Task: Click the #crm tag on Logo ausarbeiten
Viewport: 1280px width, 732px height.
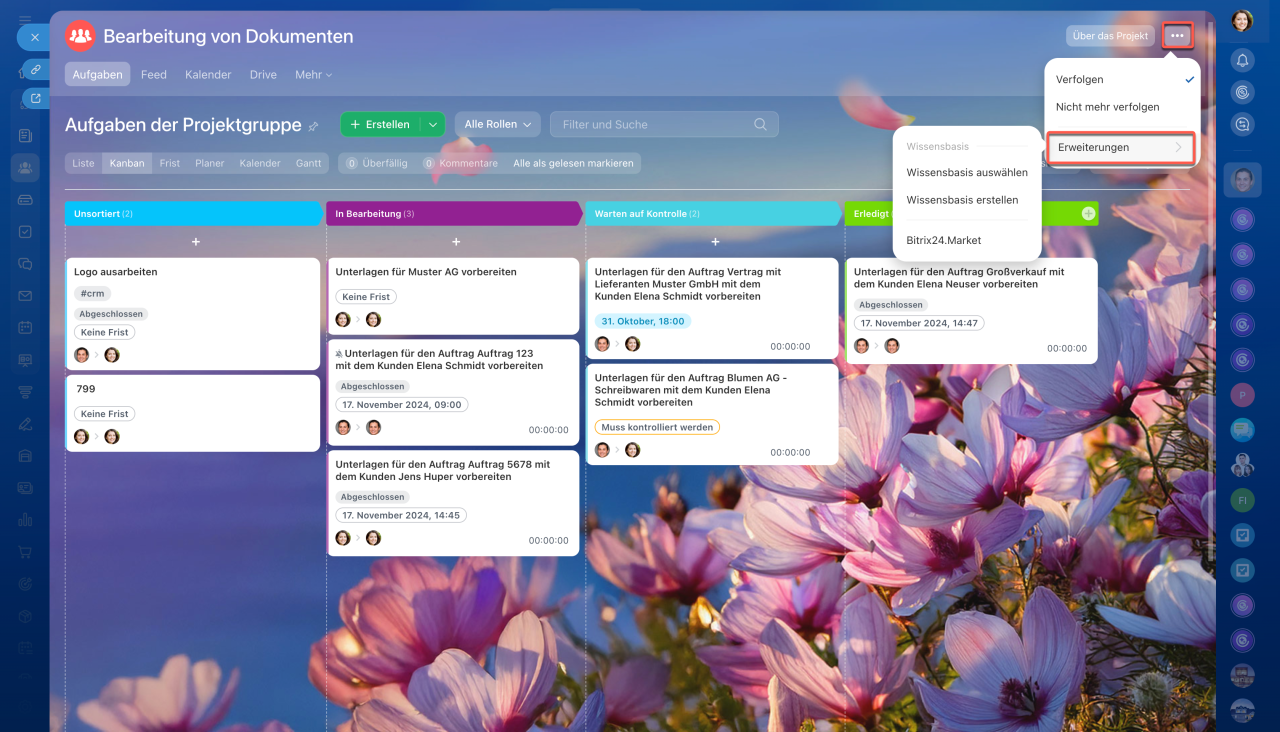Action: [x=93, y=294]
